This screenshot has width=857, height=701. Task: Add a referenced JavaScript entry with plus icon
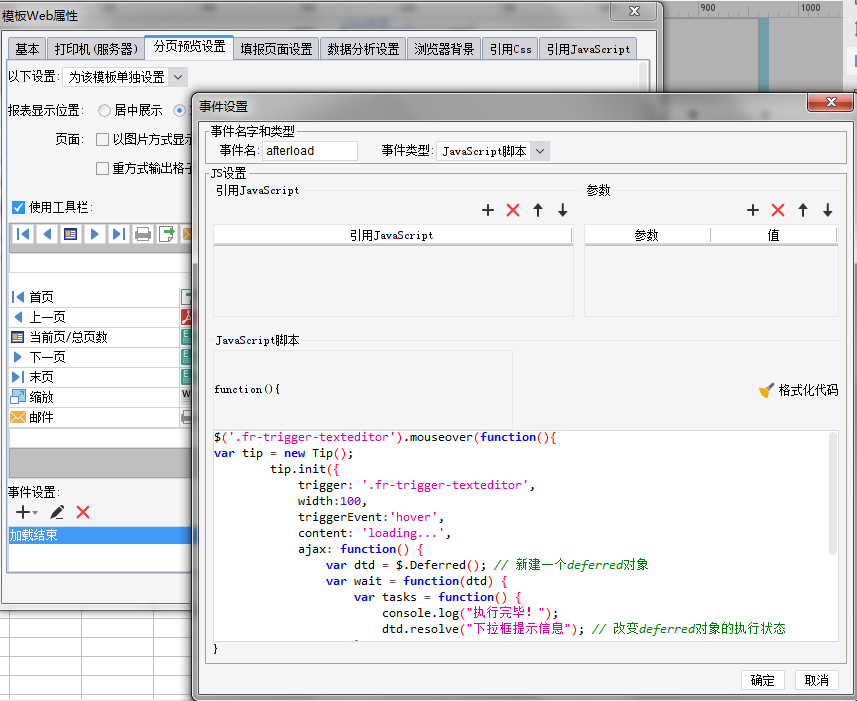(x=488, y=210)
